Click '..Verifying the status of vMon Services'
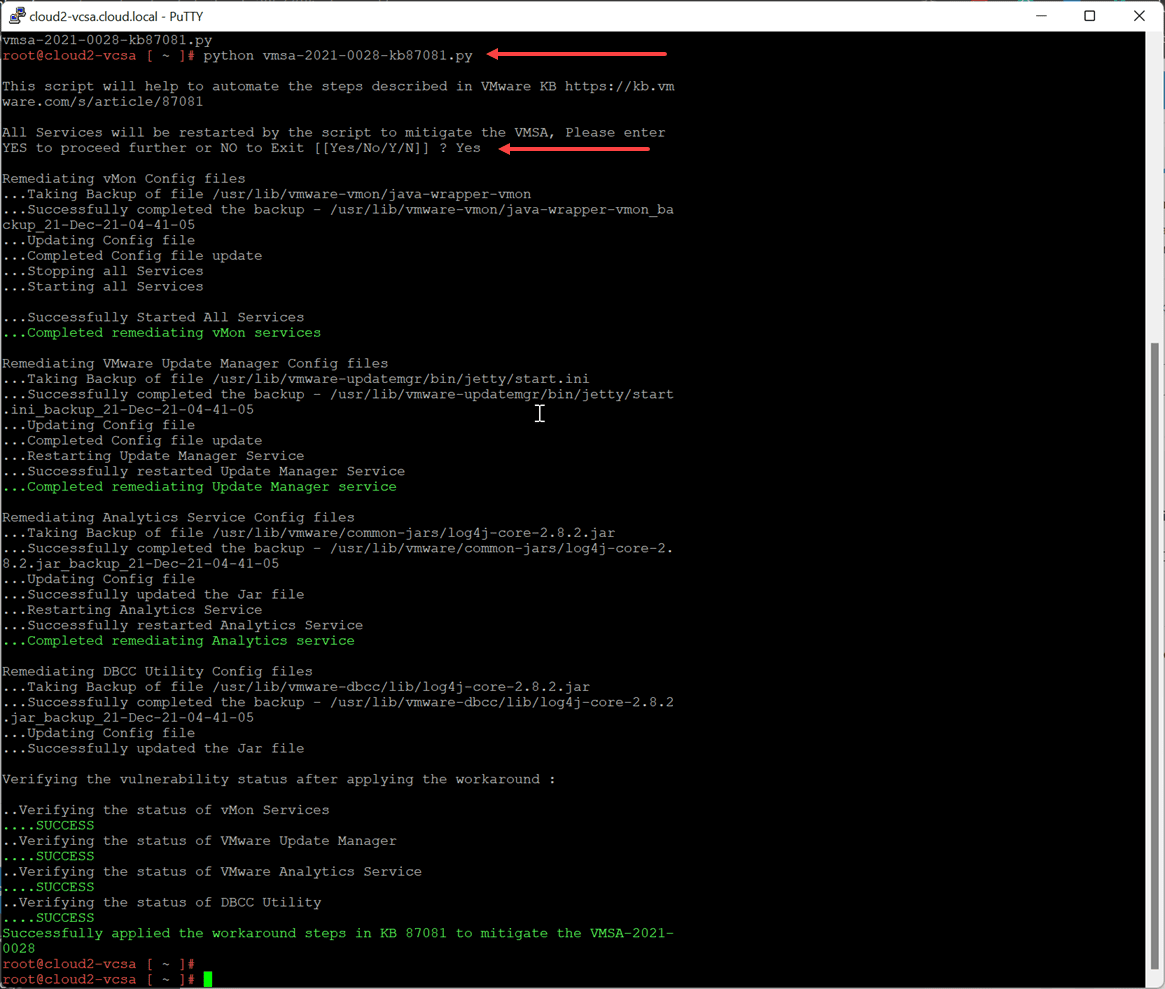This screenshot has height=989, width=1165. coord(166,810)
